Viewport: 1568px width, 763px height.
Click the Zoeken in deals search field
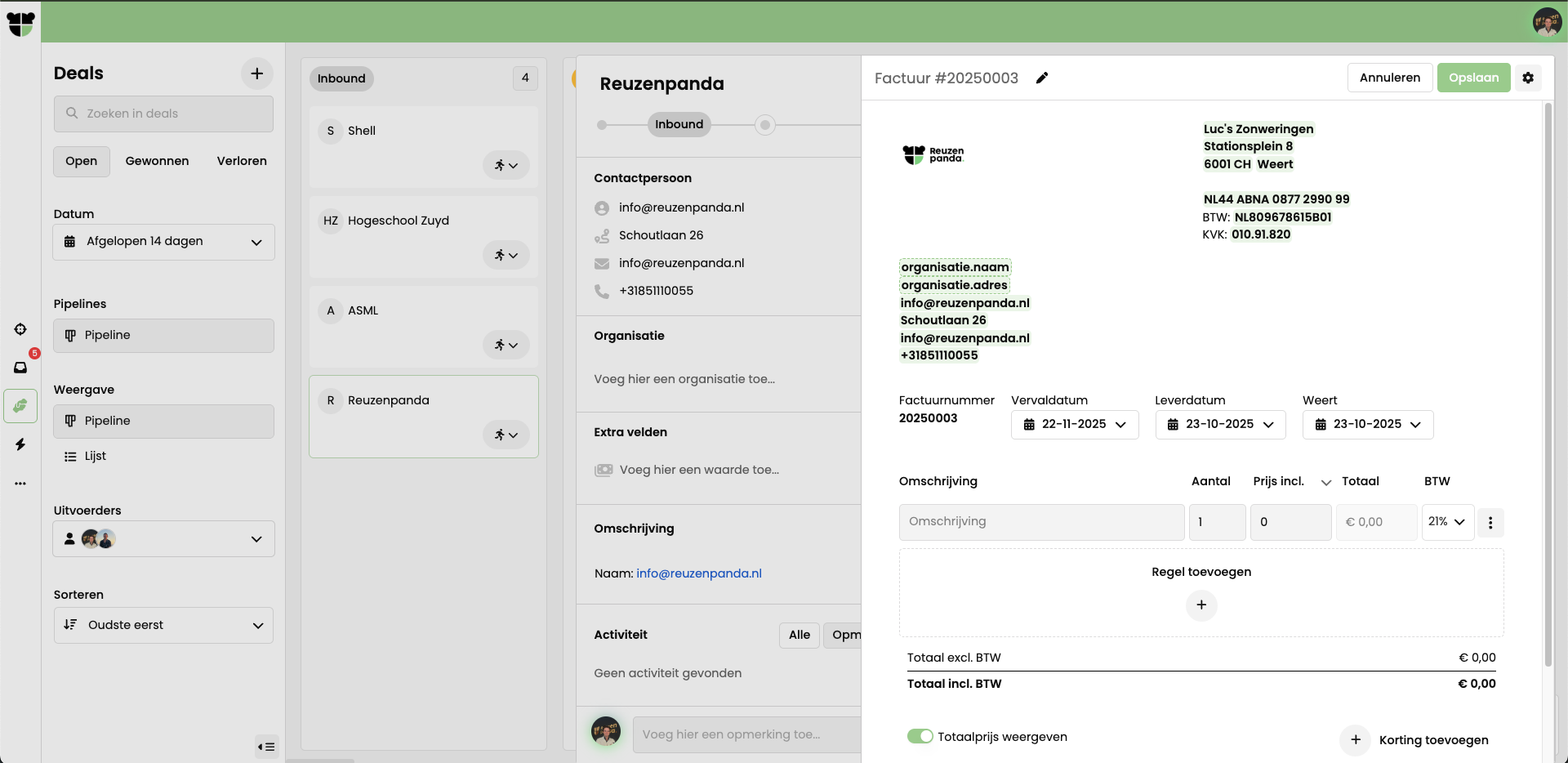[163, 114]
